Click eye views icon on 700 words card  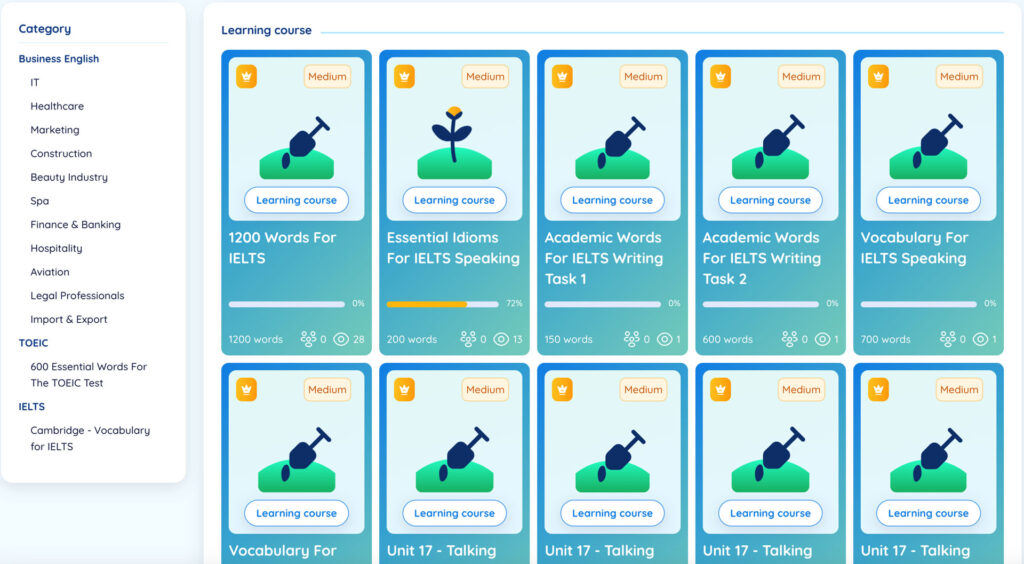(980, 339)
